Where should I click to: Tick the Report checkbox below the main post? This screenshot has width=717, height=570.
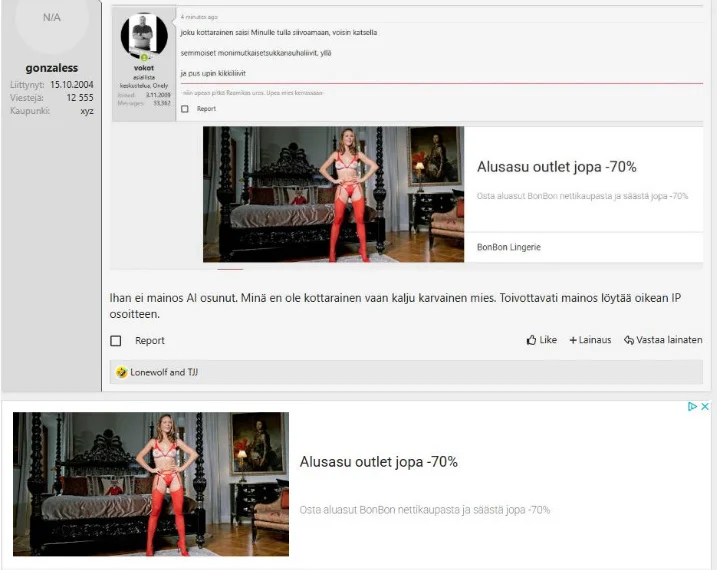(116, 341)
